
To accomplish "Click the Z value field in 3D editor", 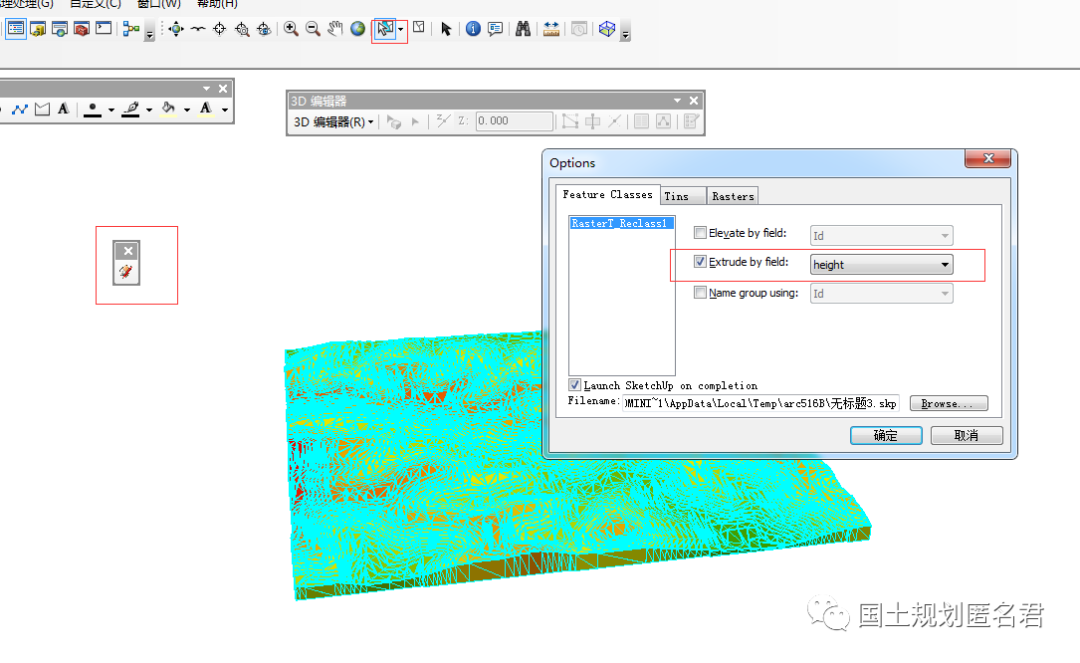I will pos(514,121).
